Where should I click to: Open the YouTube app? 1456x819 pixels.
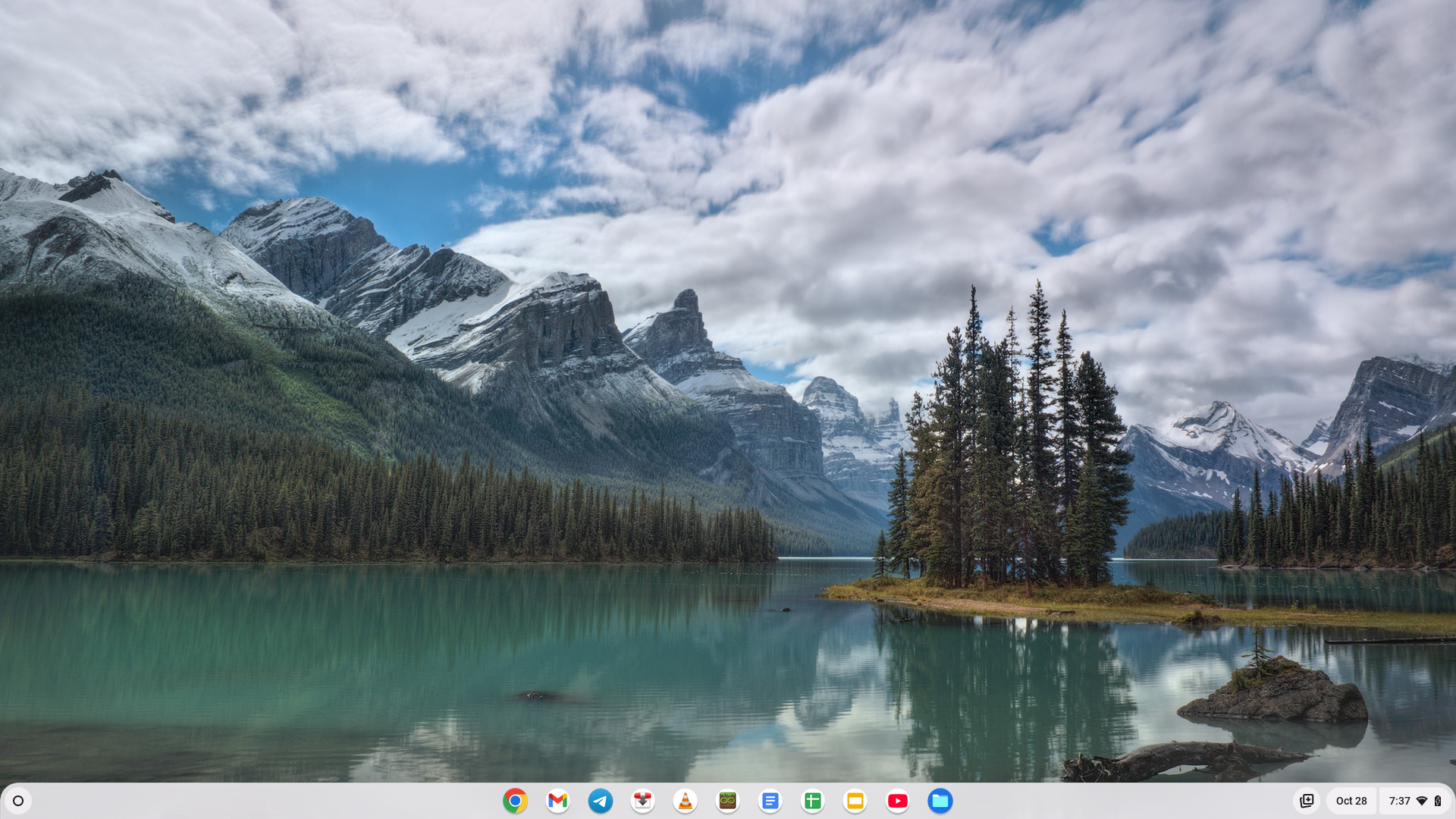897,801
